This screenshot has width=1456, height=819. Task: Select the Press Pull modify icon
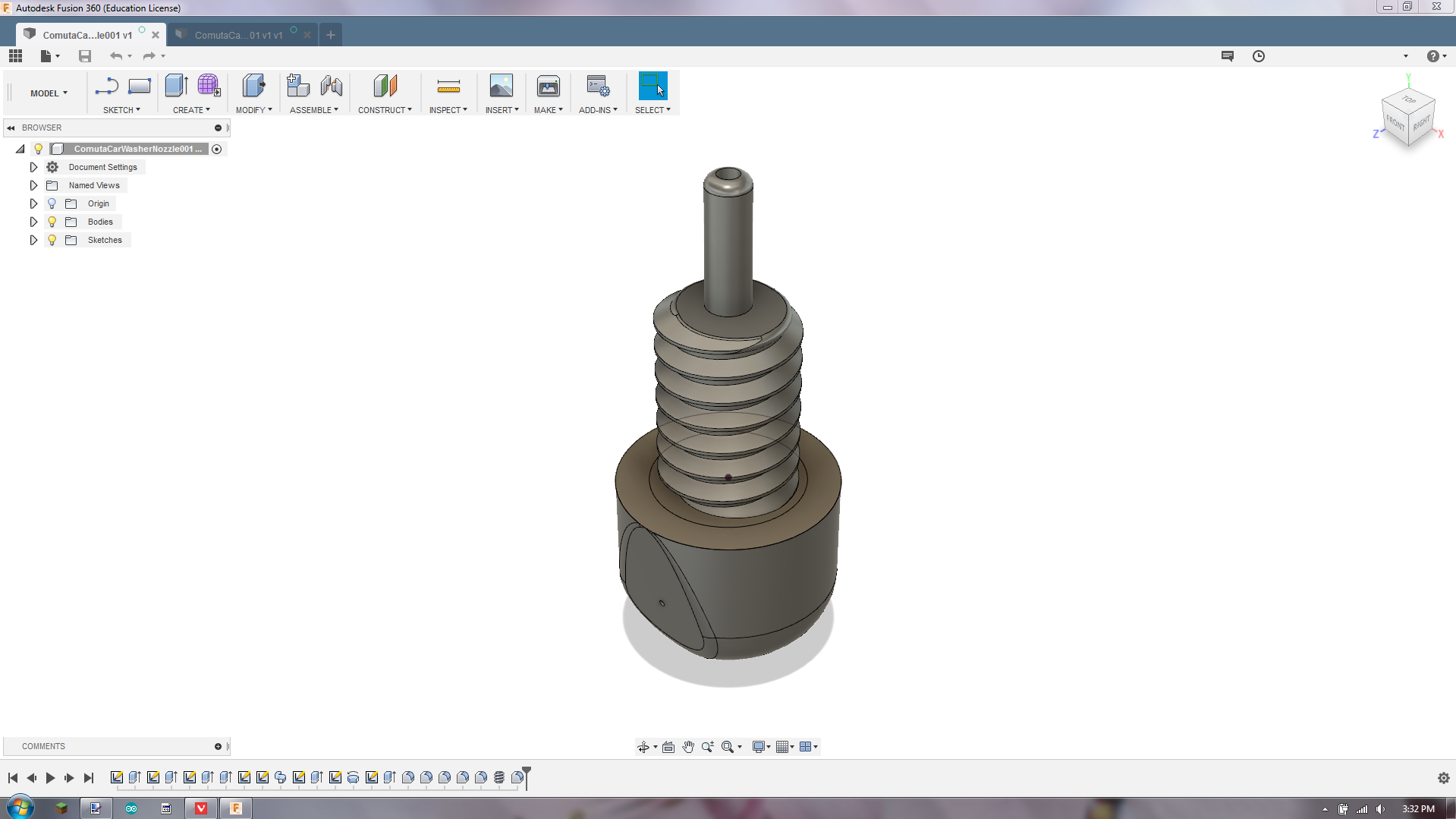(x=253, y=86)
